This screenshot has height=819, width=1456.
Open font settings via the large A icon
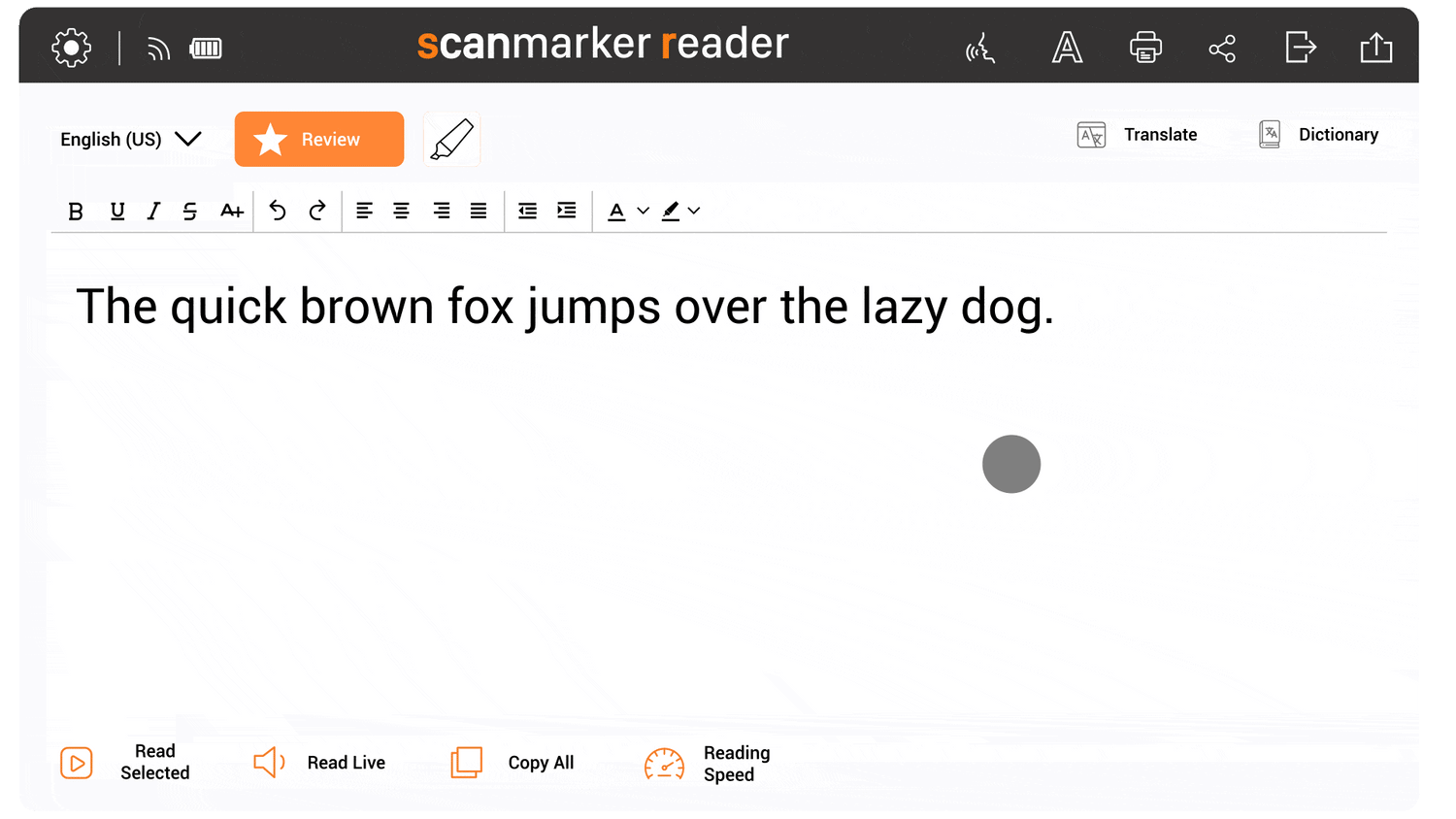coord(1067,48)
